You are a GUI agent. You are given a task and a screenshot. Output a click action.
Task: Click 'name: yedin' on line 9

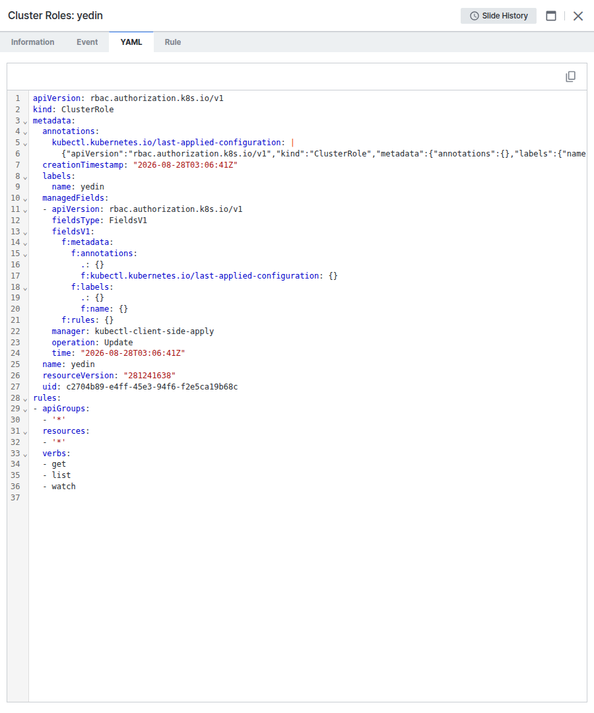[x=78, y=186]
